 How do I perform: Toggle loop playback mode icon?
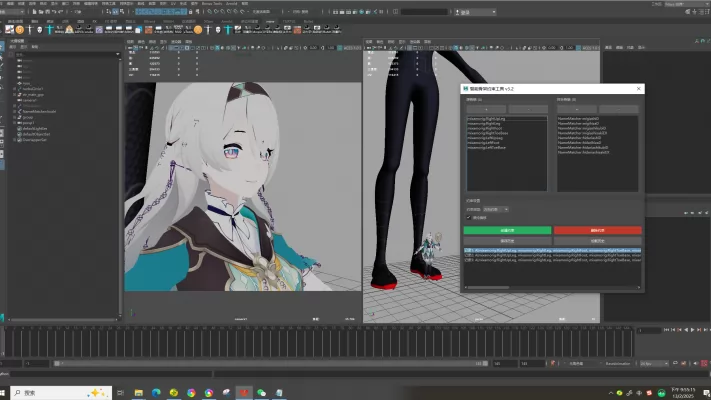(675, 363)
